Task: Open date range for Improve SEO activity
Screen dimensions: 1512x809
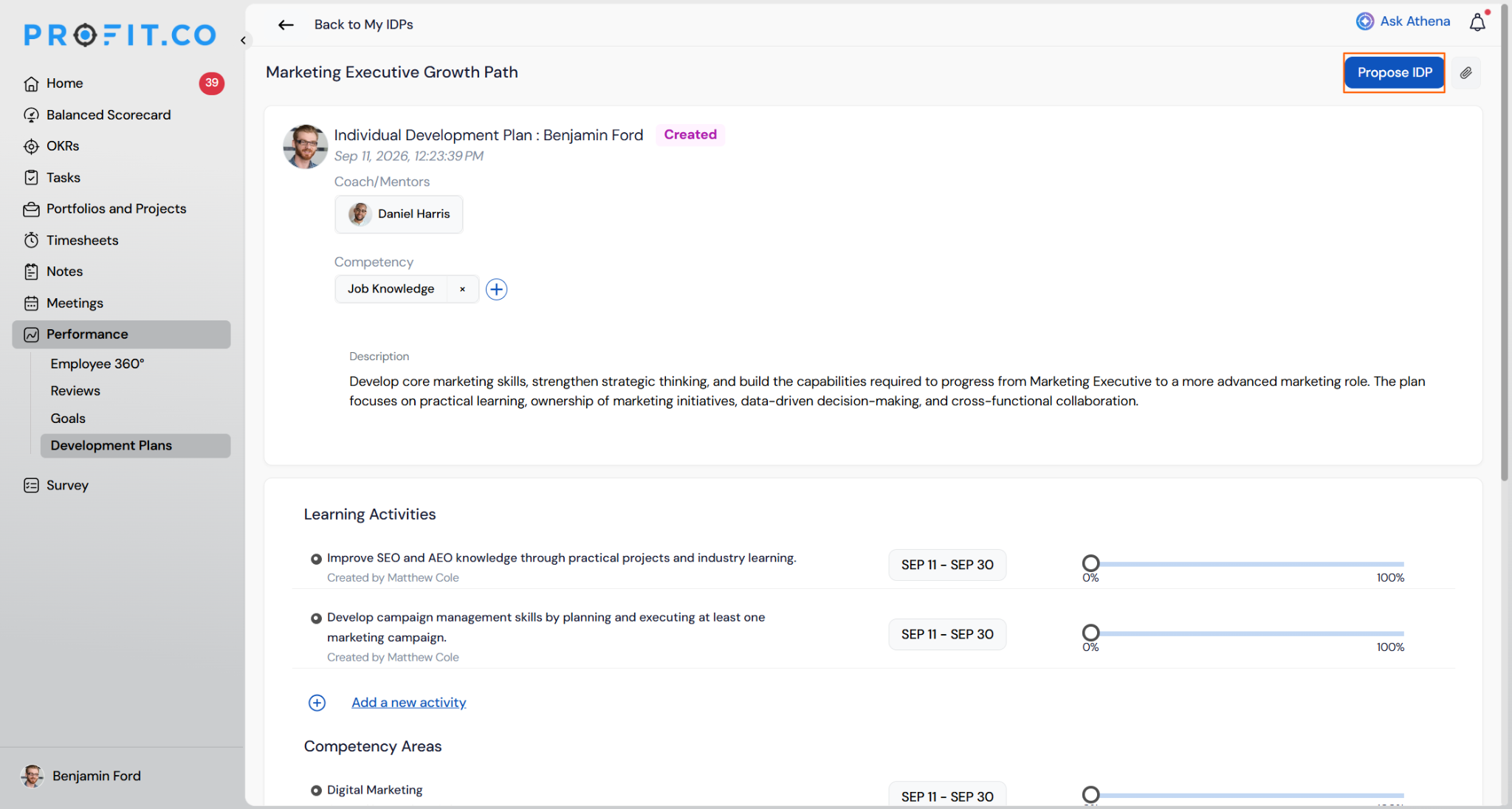Action: tap(947, 565)
